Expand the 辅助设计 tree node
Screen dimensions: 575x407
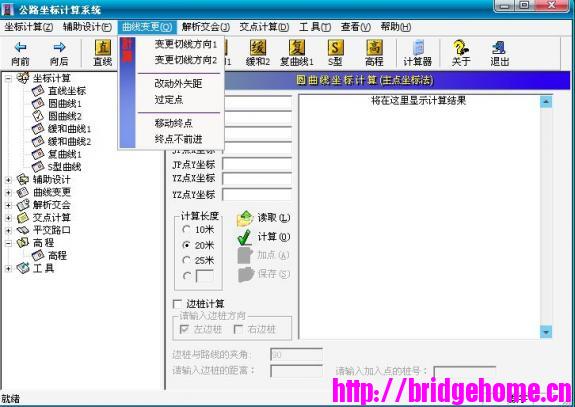[8, 180]
